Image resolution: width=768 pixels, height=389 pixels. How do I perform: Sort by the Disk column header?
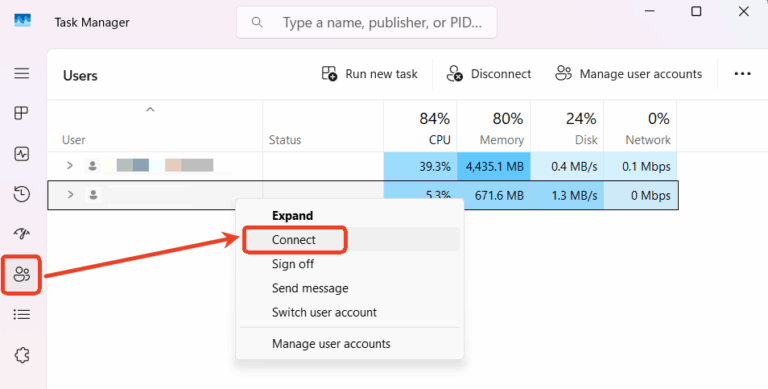pos(567,126)
